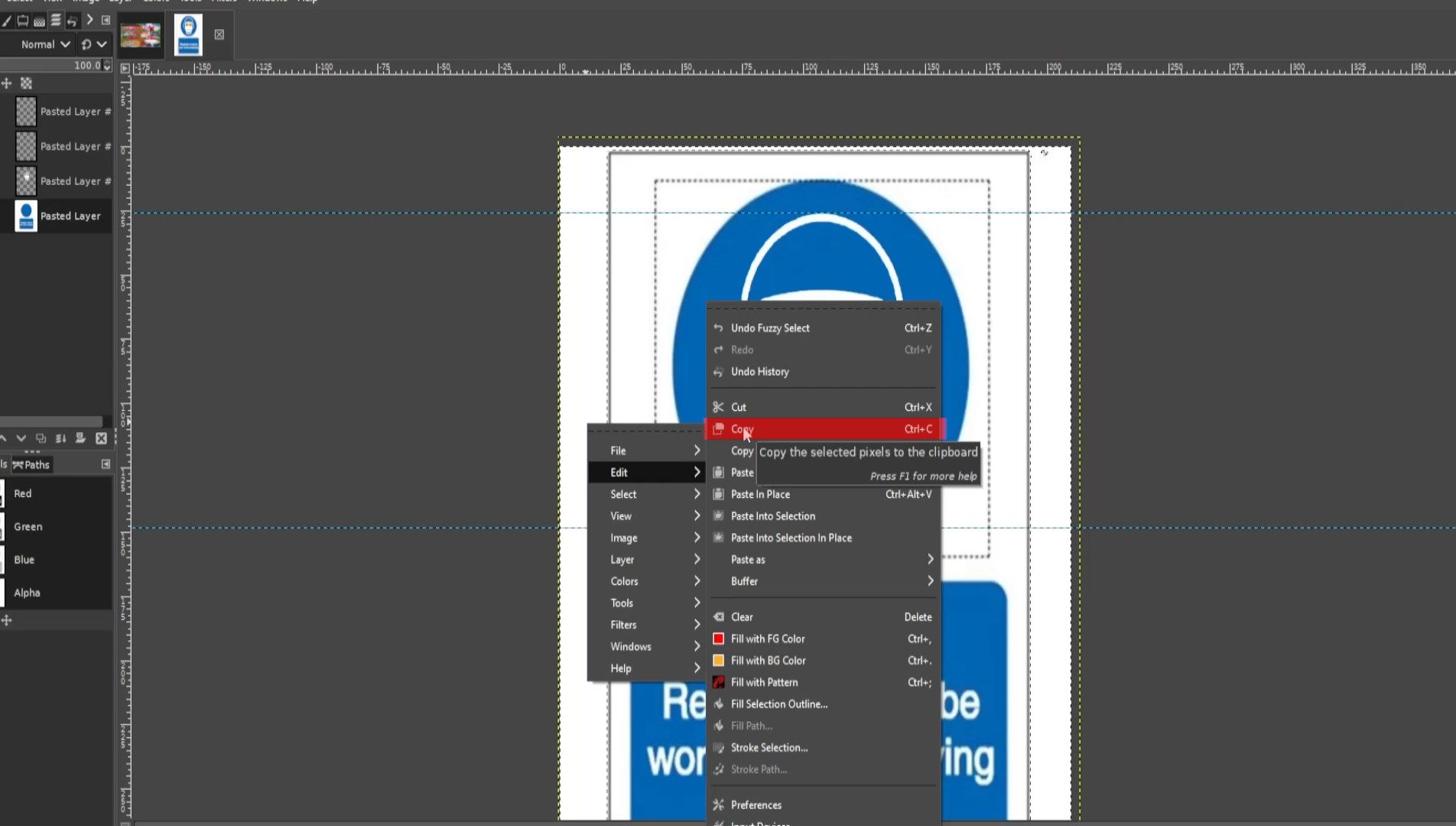The height and width of the screenshot is (826, 1456).
Task: Click the layers panel horizontal scrollbar
Action: click(50, 421)
